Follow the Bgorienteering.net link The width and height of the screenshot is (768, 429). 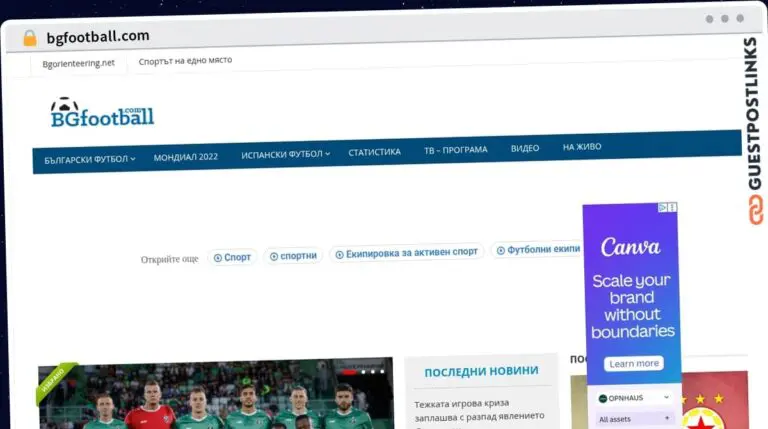coord(78,63)
